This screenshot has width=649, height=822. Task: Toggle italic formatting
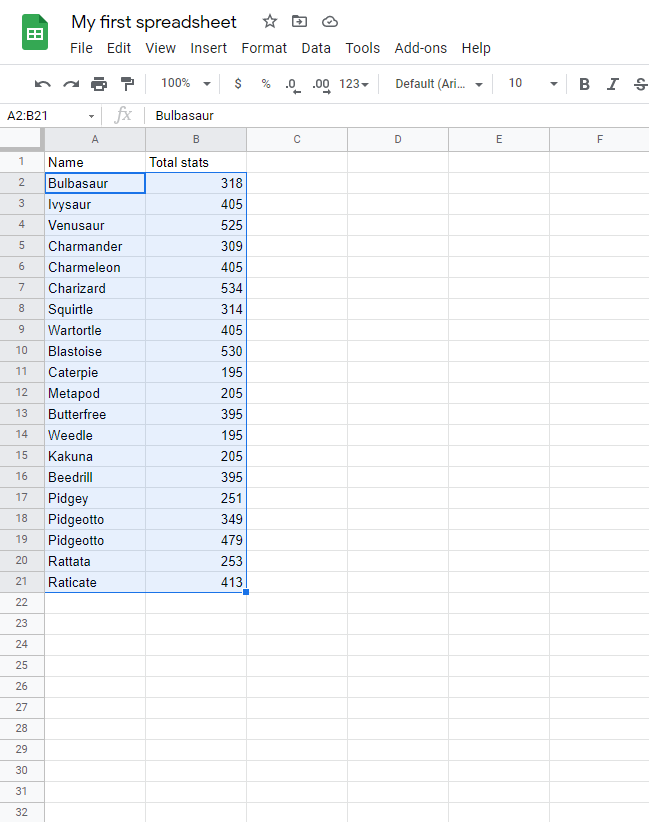(613, 84)
